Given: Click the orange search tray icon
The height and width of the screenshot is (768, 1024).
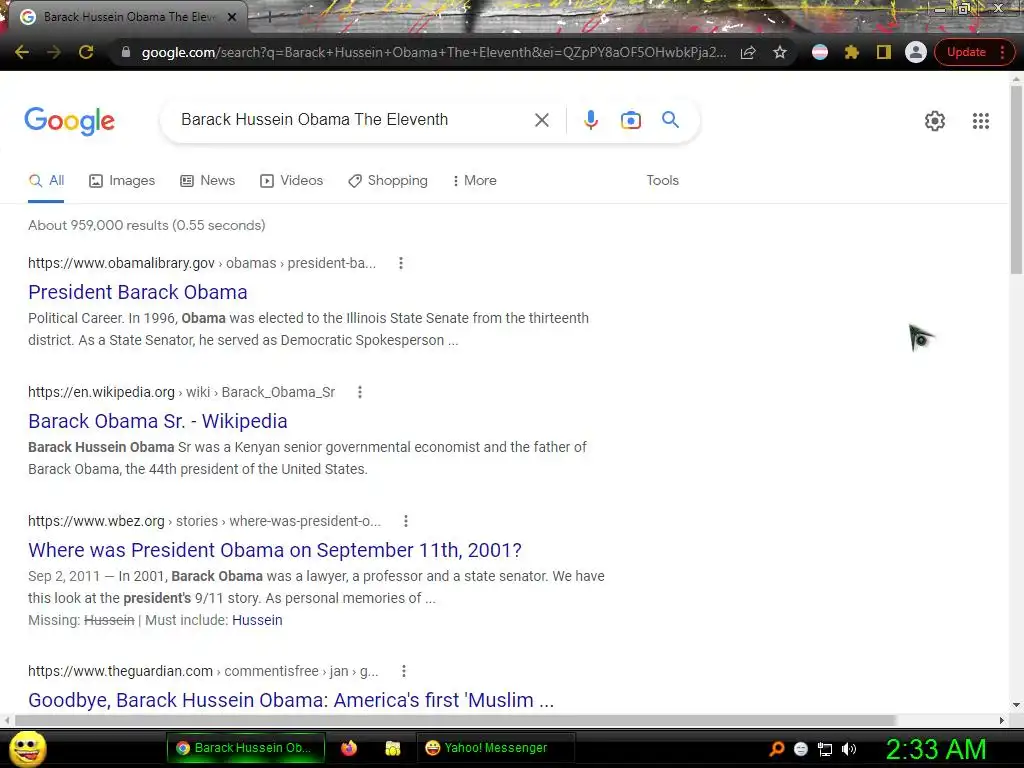Looking at the screenshot, I should (x=777, y=748).
